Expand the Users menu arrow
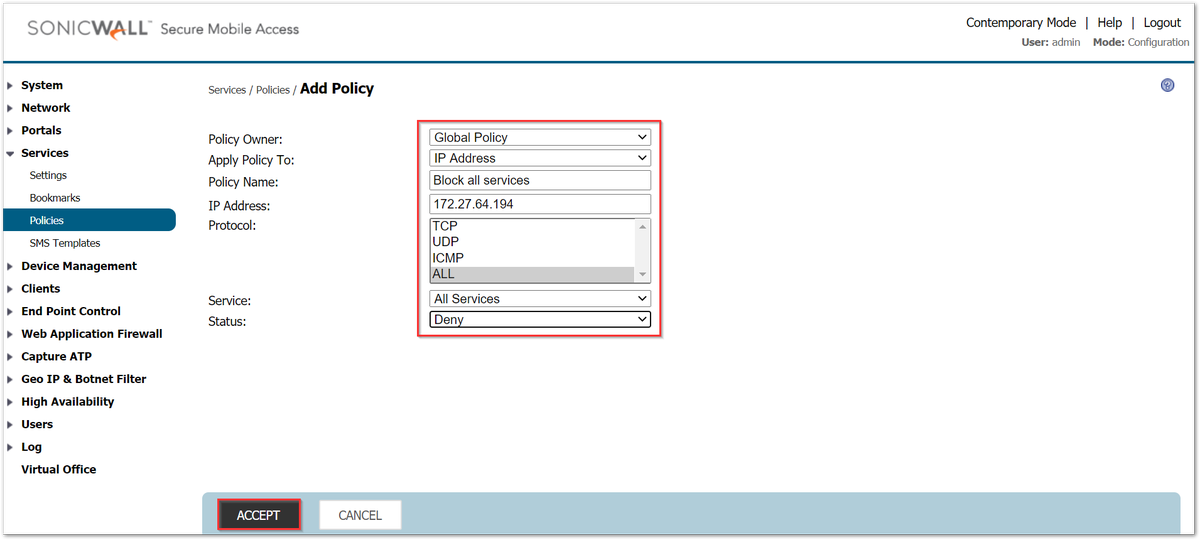 click(10, 425)
